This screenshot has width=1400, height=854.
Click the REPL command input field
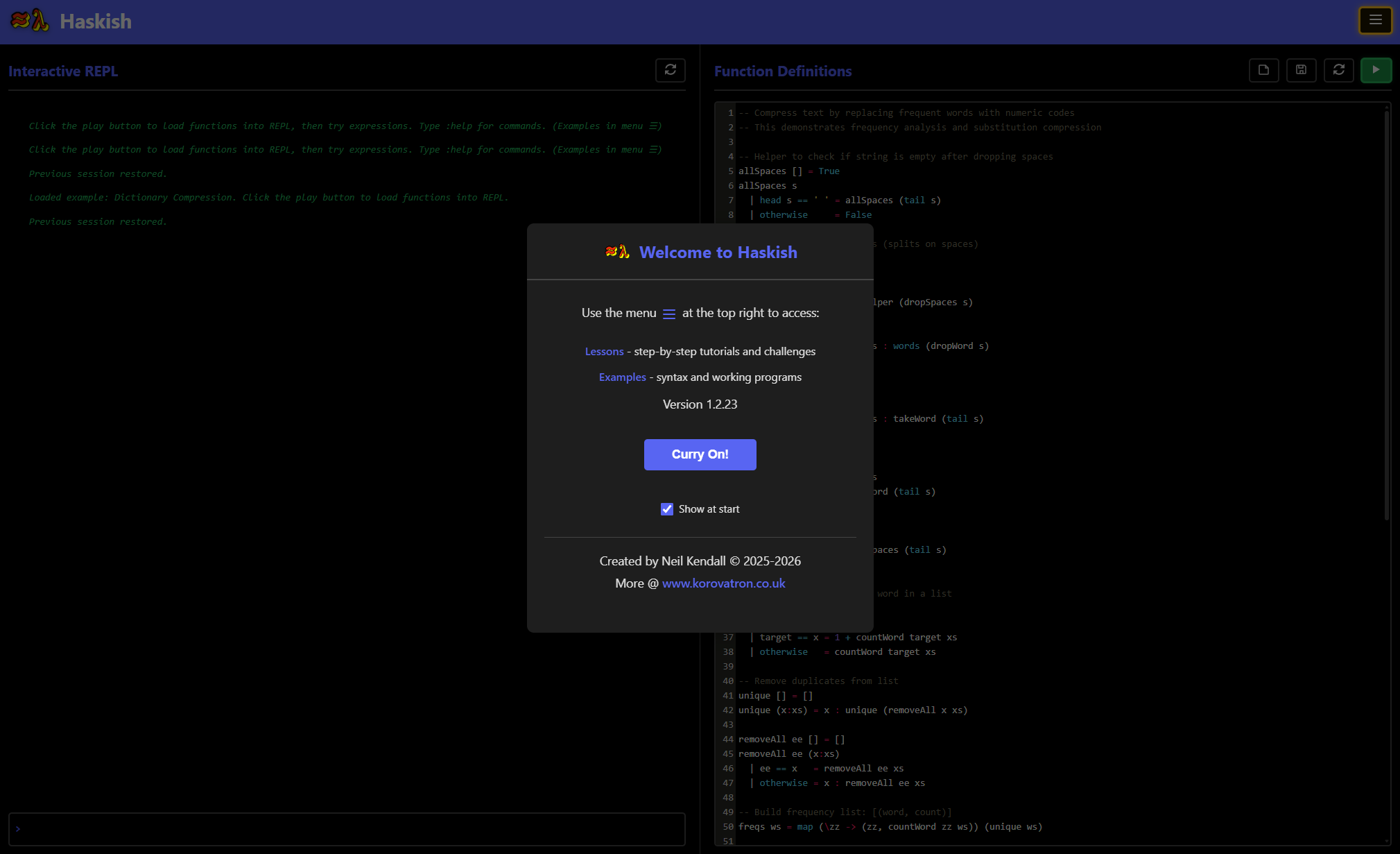[x=347, y=829]
